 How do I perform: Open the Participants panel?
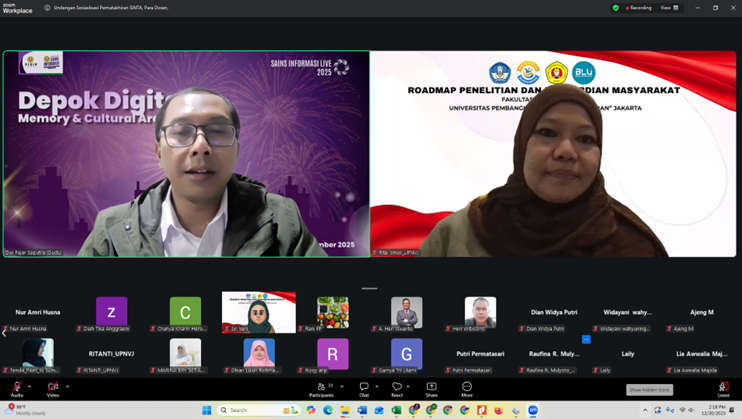point(321,387)
